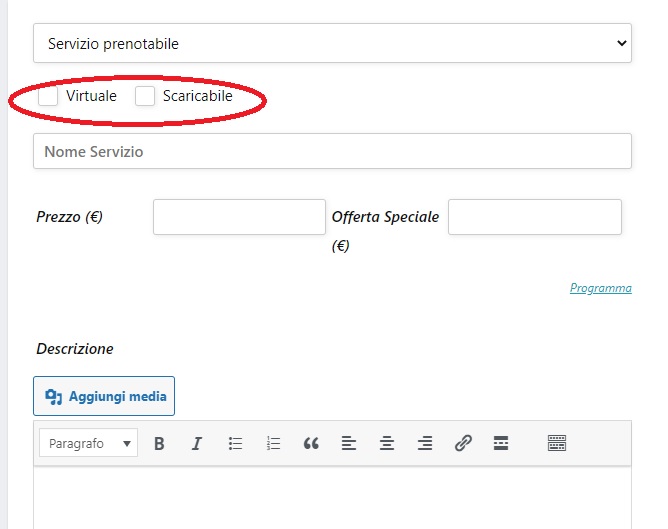Select the Offerta Speciale price field
The height and width of the screenshot is (529, 668).
tap(534, 217)
